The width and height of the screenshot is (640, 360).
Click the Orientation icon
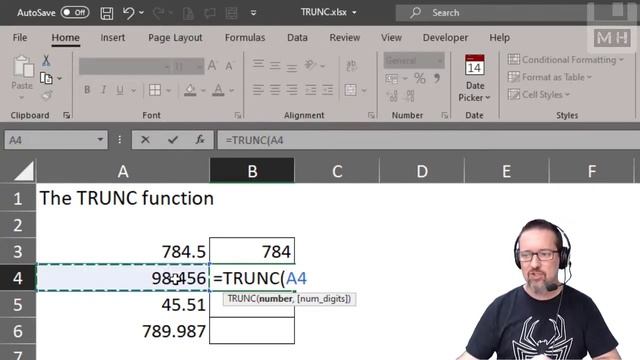(310, 65)
